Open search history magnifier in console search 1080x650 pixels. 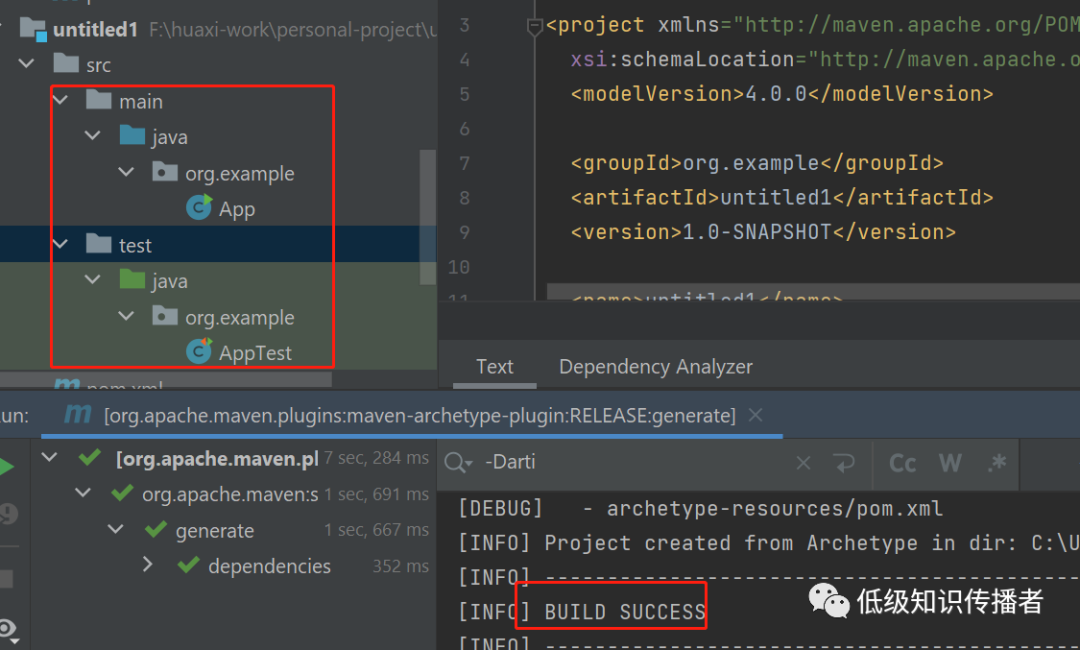459,463
